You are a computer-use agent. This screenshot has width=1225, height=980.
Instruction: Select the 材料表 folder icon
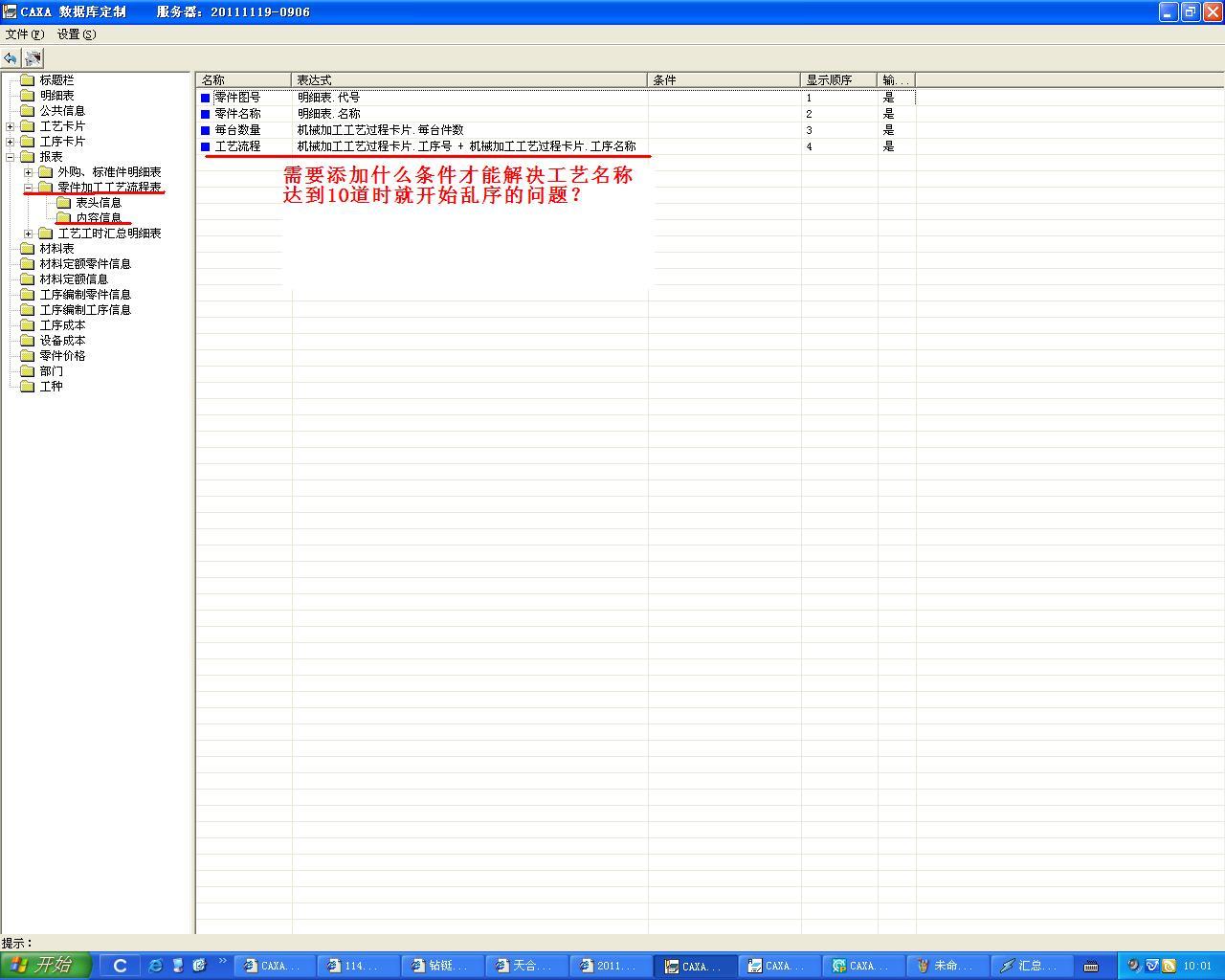tap(27, 249)
